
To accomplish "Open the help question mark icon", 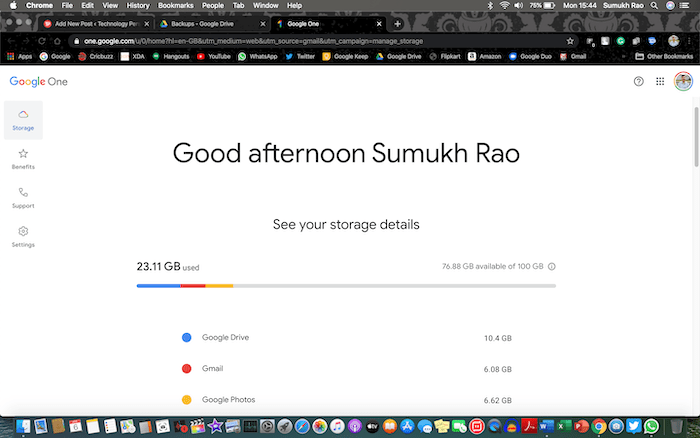I will click(638, 81).
